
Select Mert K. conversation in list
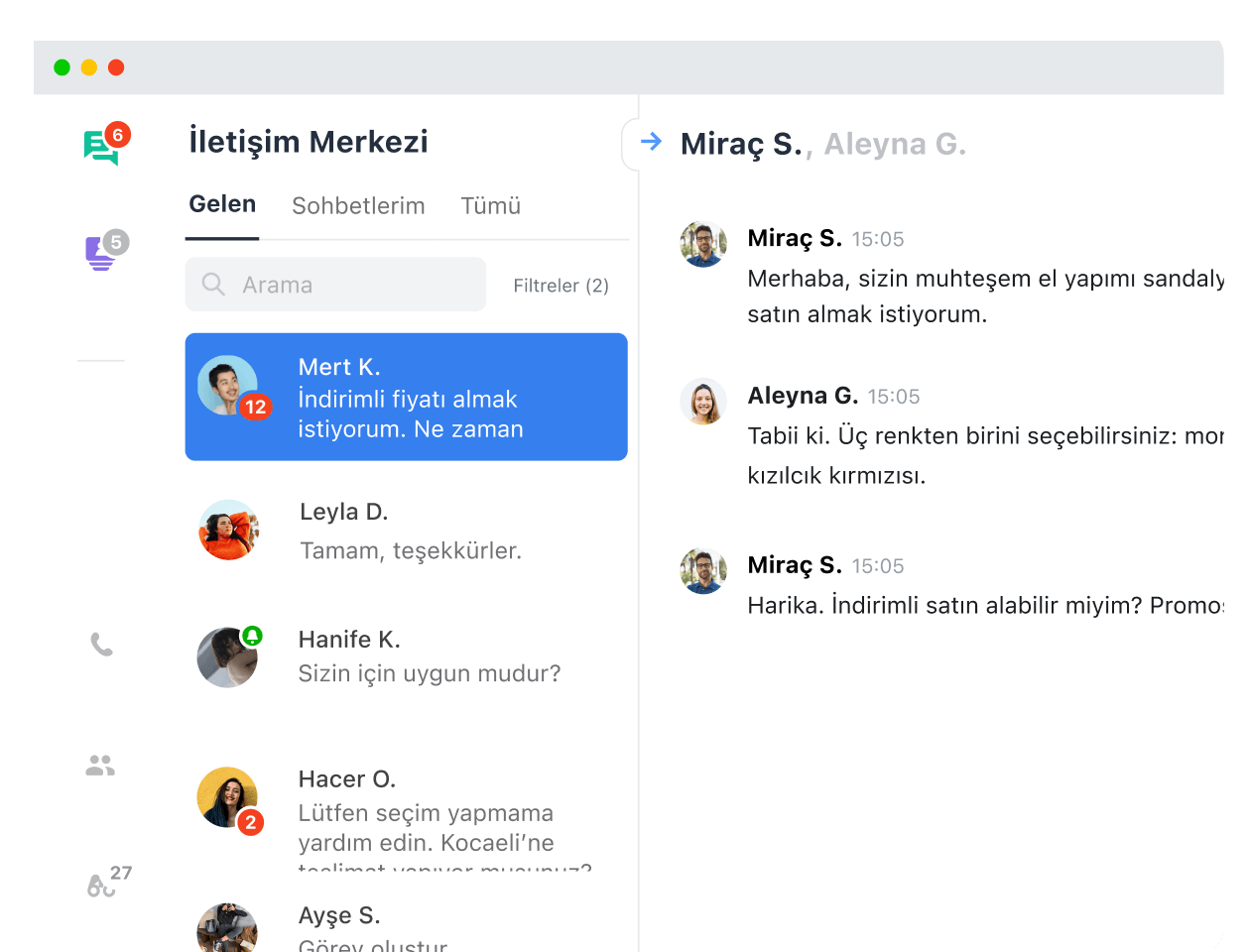point(406,397)
